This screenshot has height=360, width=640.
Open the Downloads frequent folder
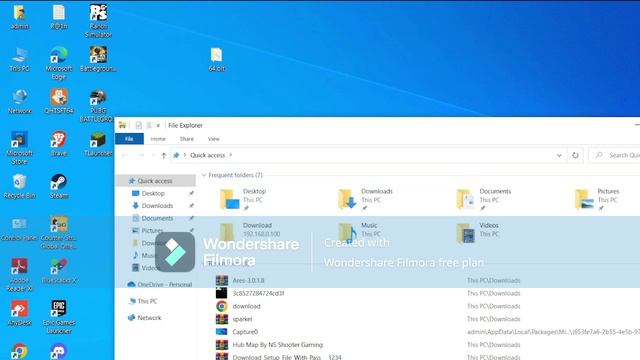(365, 199)
